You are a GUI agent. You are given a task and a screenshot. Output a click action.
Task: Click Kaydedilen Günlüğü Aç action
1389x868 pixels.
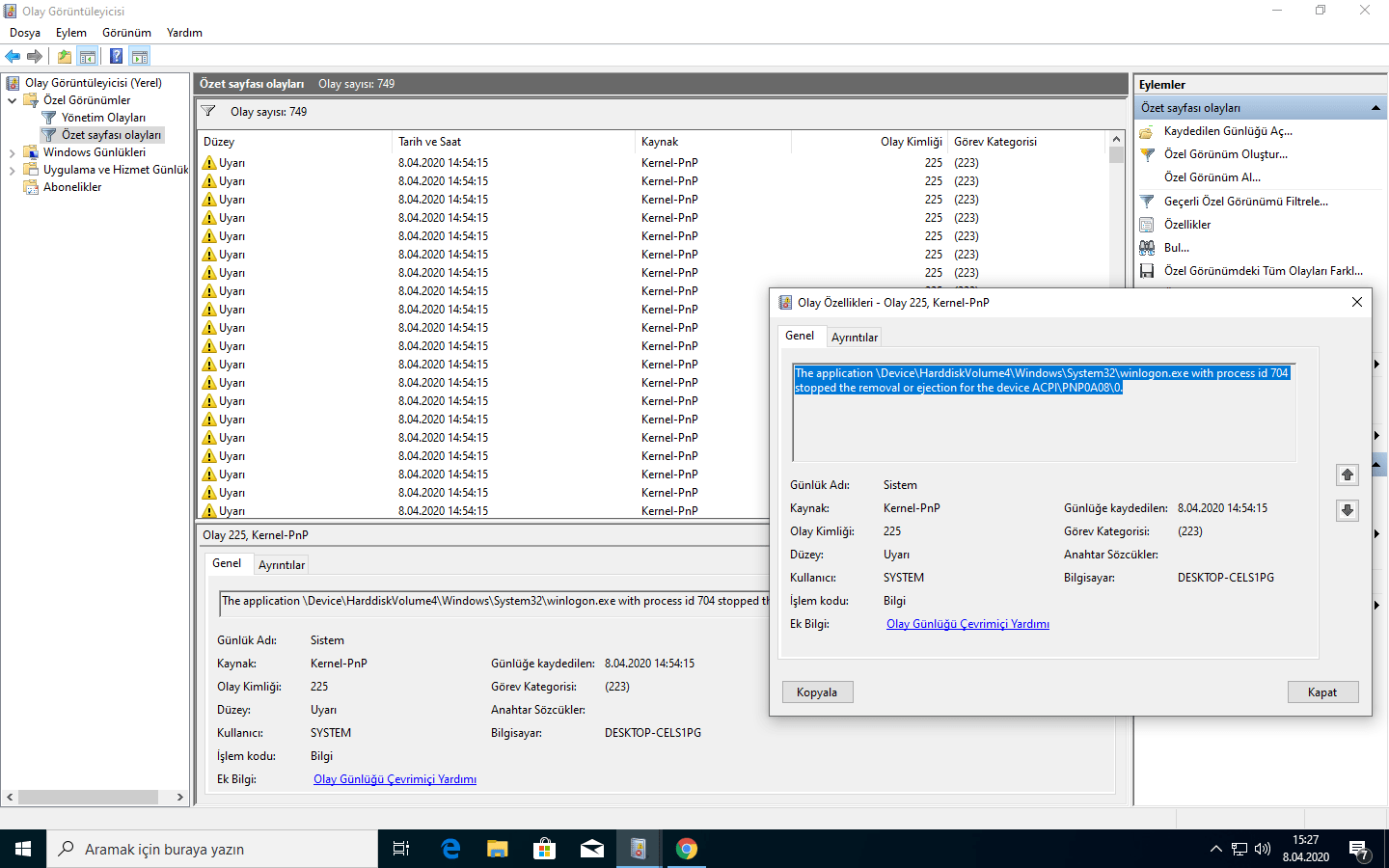coord(1228,131)
